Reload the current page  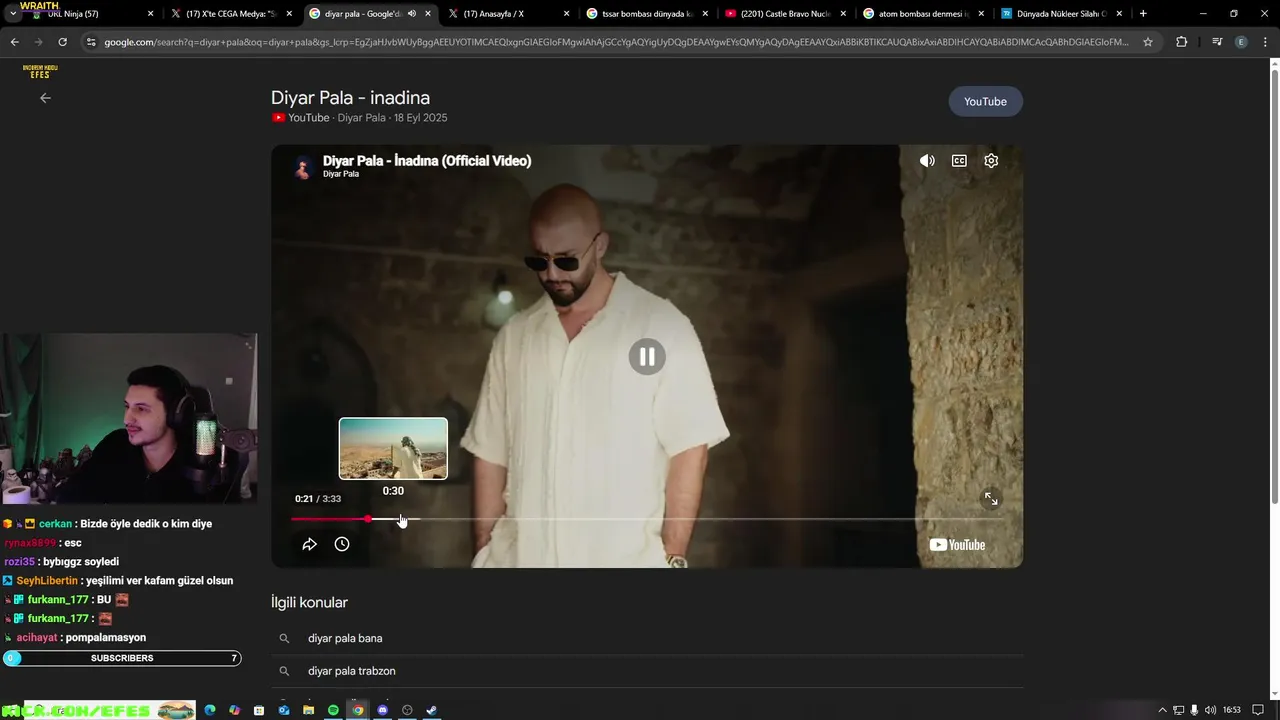[62, 42]
